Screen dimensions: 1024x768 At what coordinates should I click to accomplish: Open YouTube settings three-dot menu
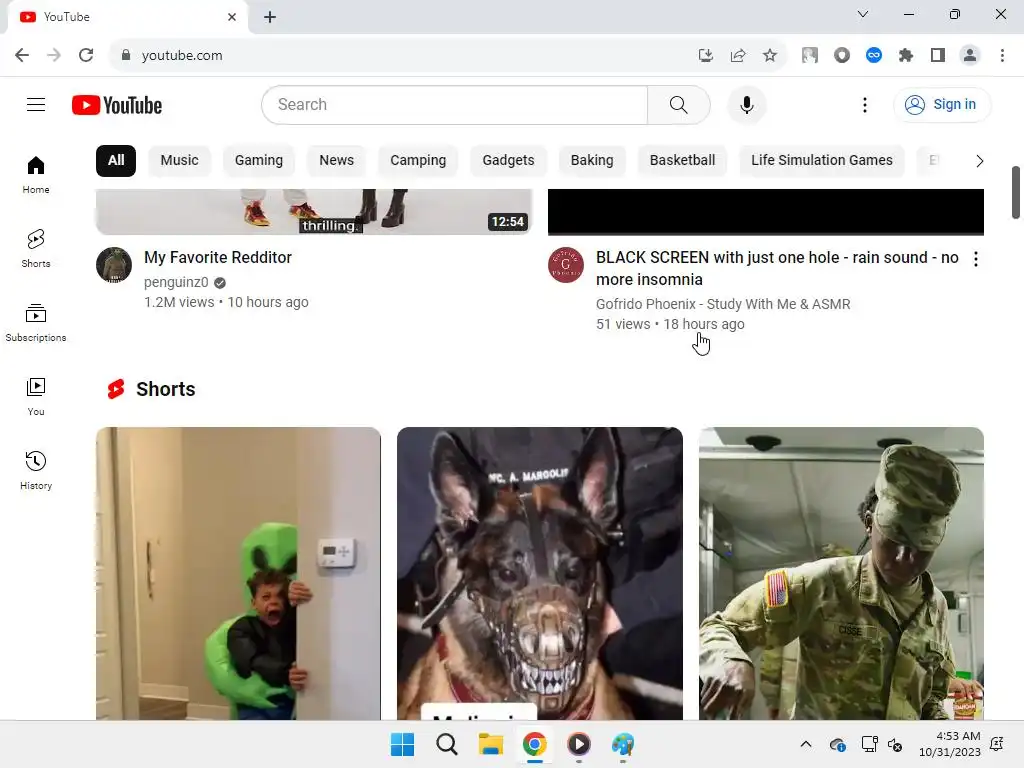865,104
